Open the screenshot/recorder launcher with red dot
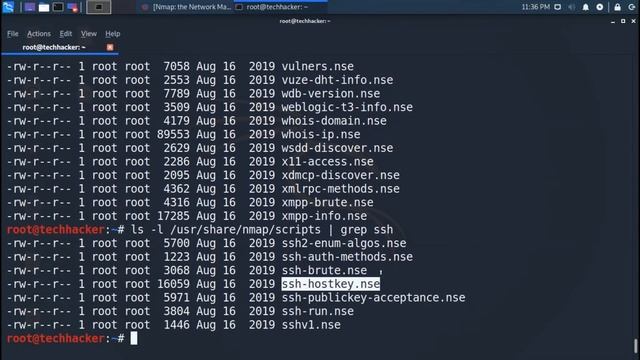The height and width of the screenshot is (360, 640). click(73, 7)
